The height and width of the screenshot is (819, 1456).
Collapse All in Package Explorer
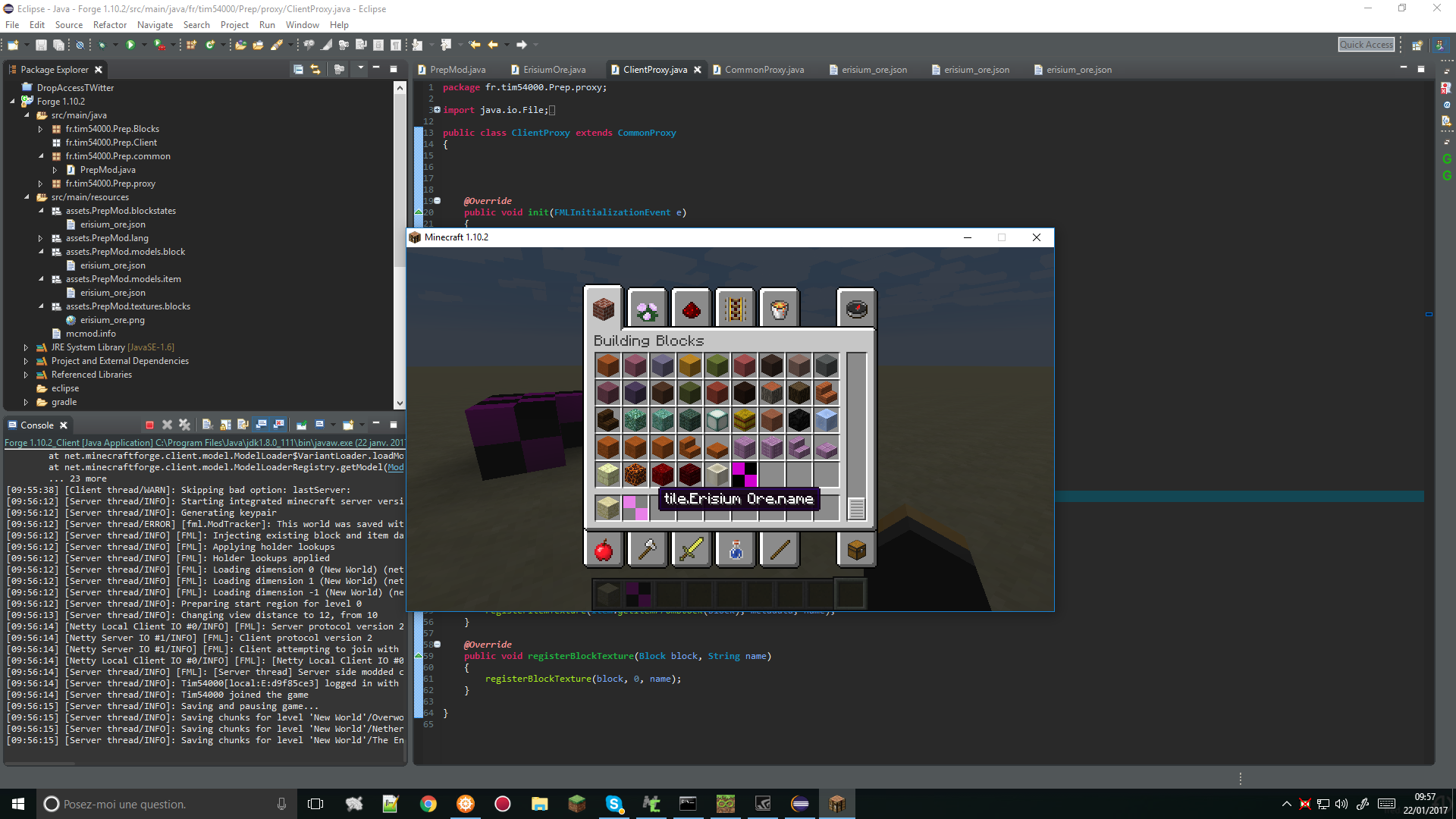point(298,70)
